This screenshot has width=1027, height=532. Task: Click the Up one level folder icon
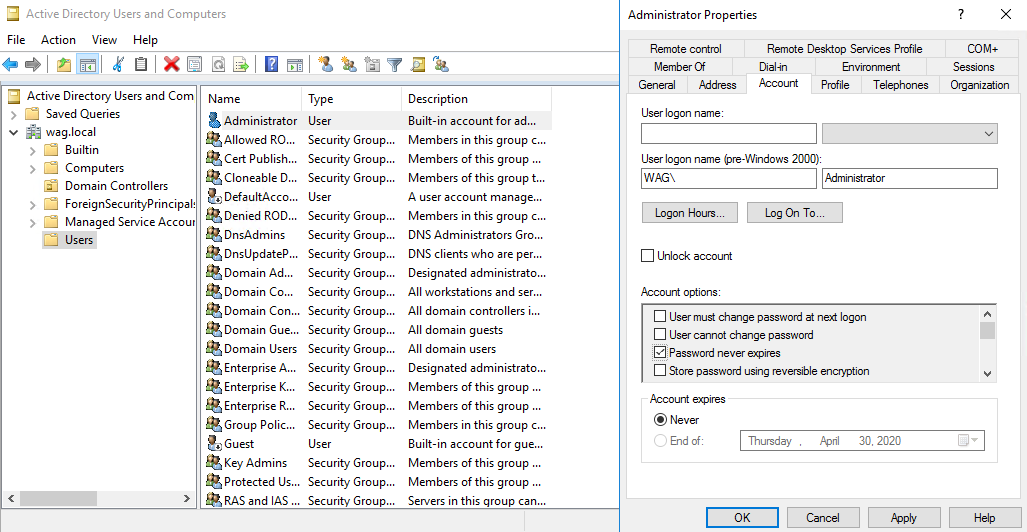pos(64,64)
